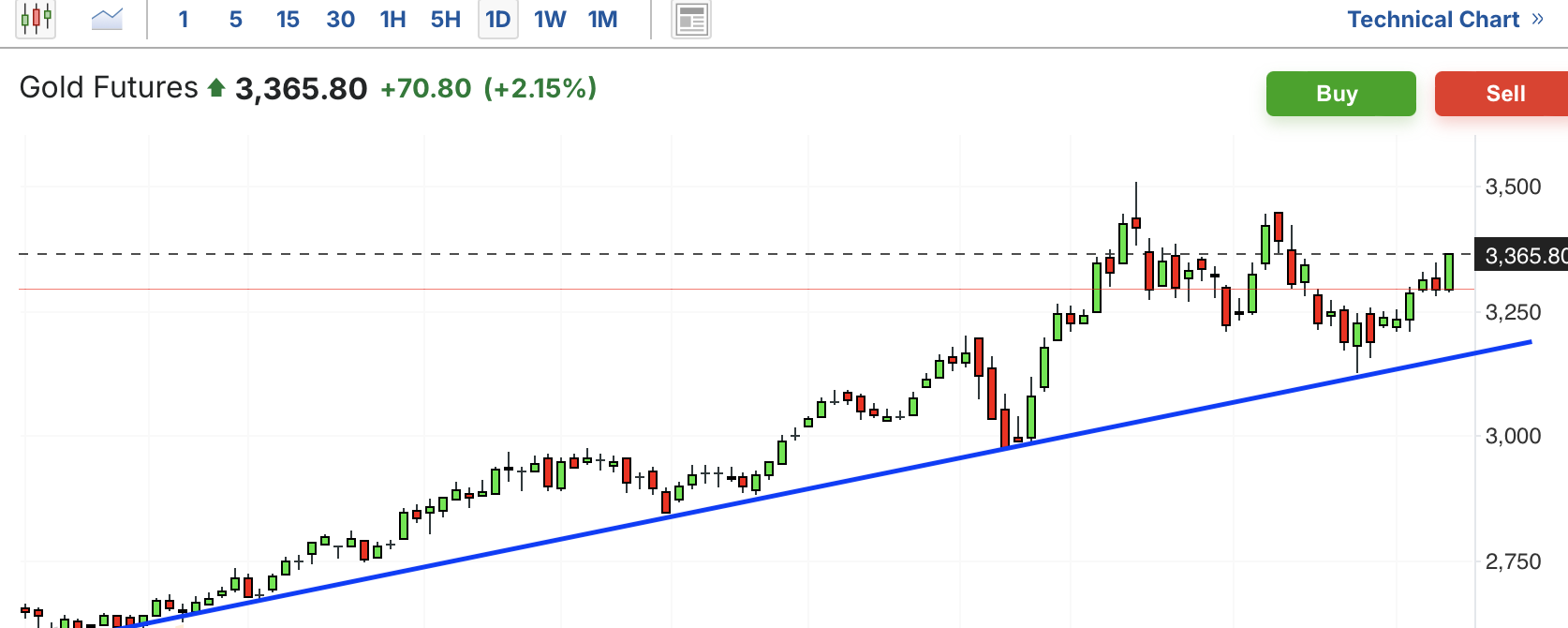Click the 3,365.80 price in the header
Viewport: 1568px width, 628px height.
[301, 89]
